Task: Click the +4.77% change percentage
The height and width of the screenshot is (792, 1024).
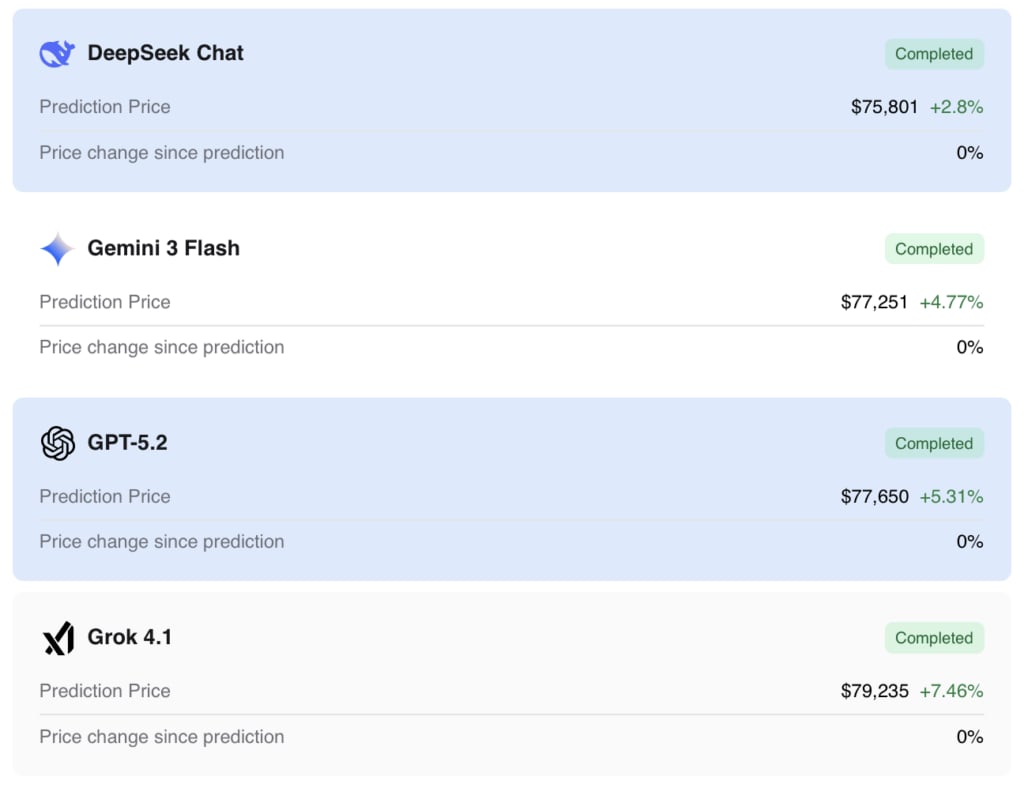Action: (x=951, y=302)
